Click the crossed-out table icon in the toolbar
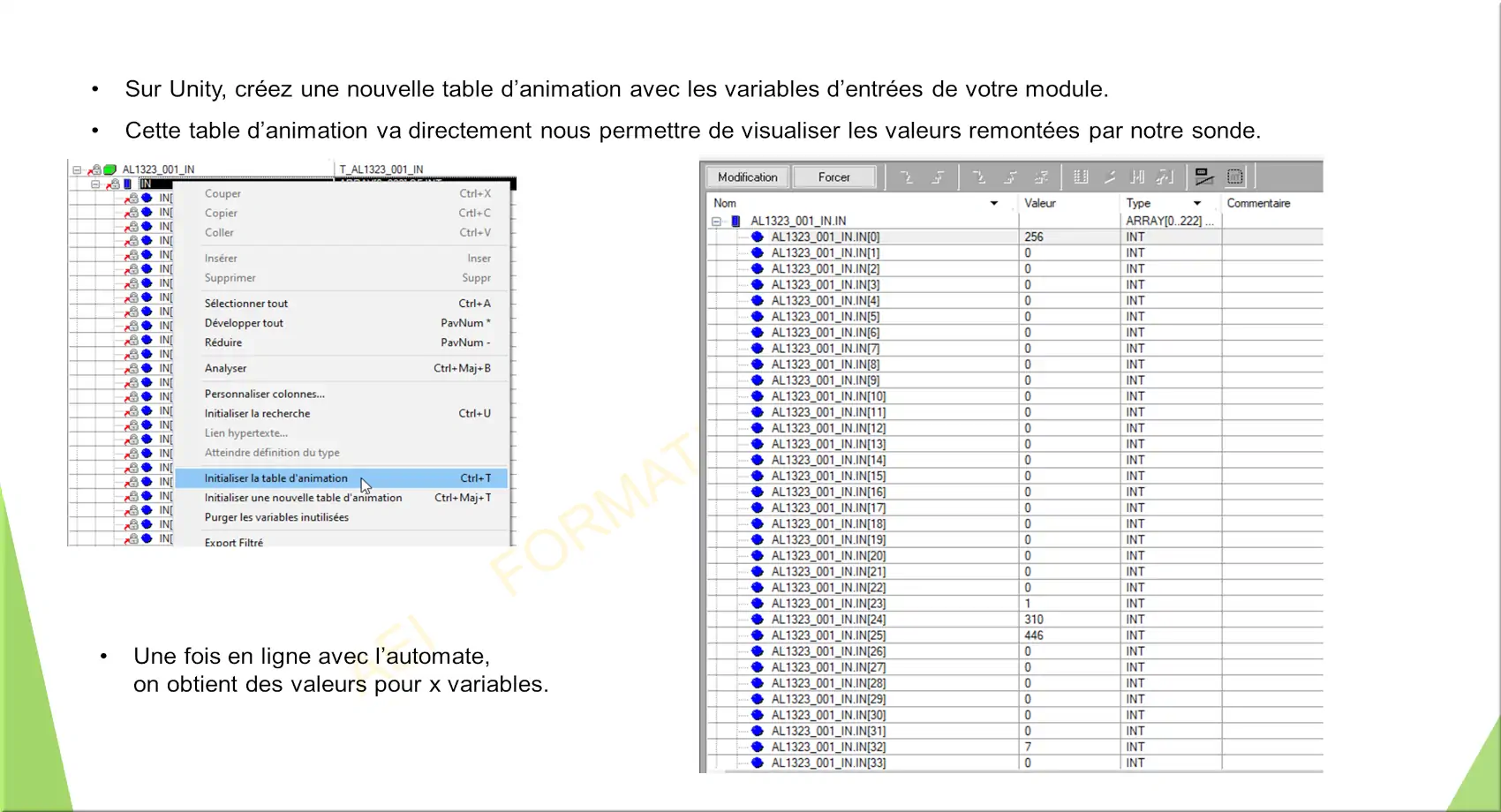Screen dimensions: 1501x812 click(x=1203, y=177)
